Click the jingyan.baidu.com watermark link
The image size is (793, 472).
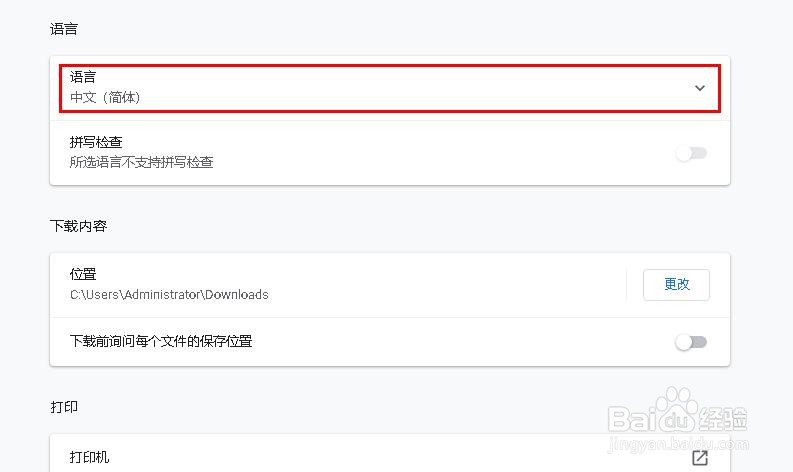click(678, 445)
